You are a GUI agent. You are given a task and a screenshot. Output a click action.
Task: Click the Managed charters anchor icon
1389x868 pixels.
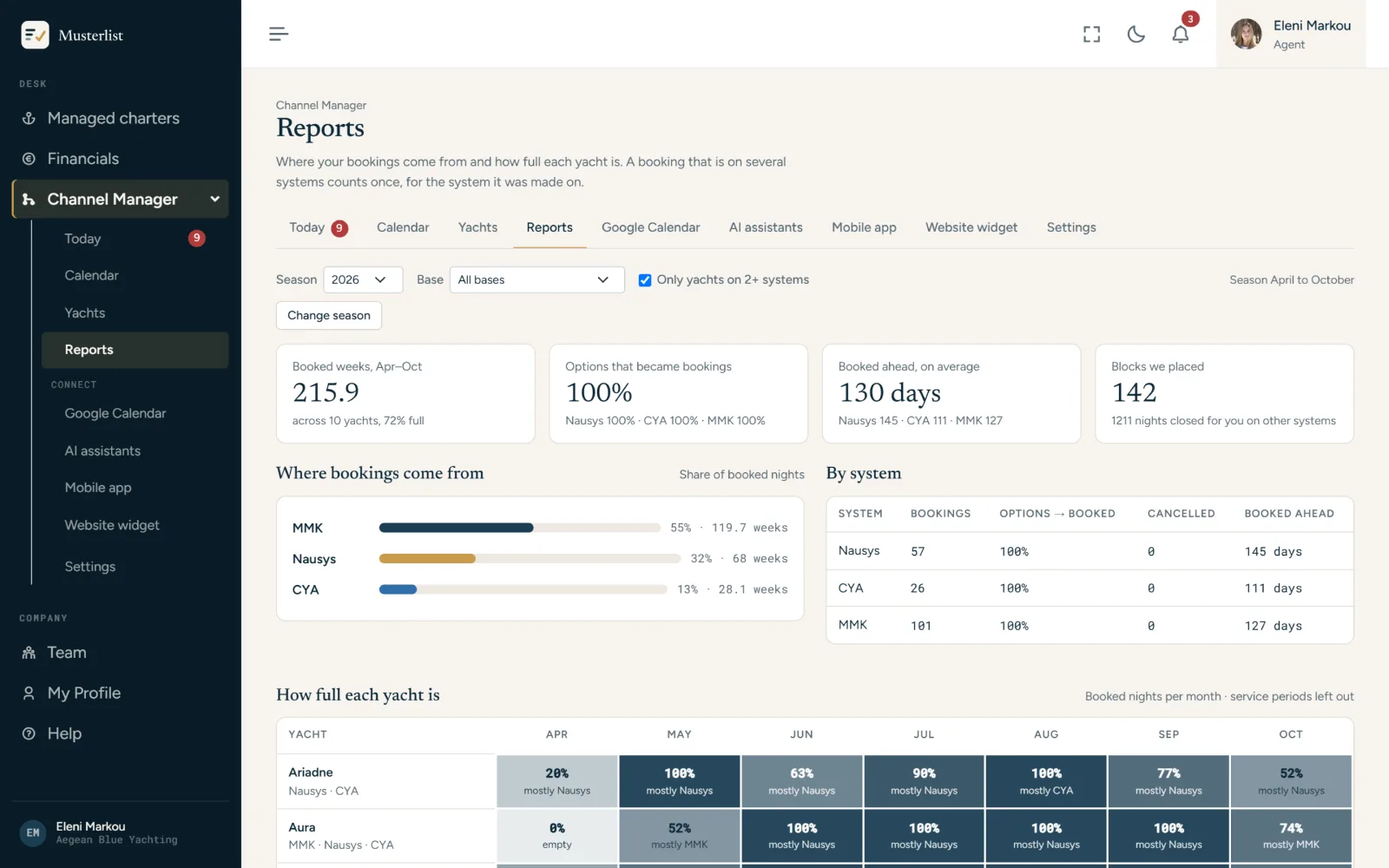click(x=29, y=118)
